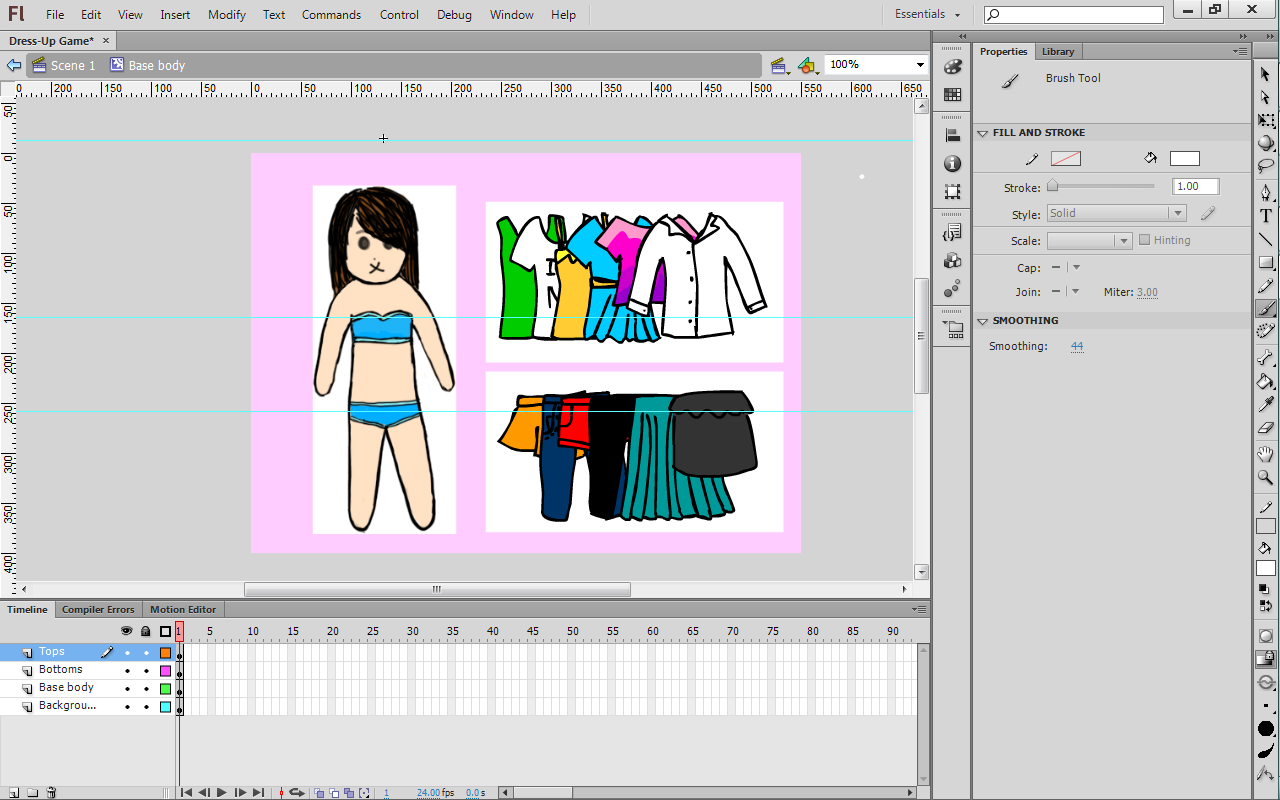The image size is (1280, 800).
Task: Click the Zoom magnifier tool
Action: pyautogui.click(x=1266, y=478)
